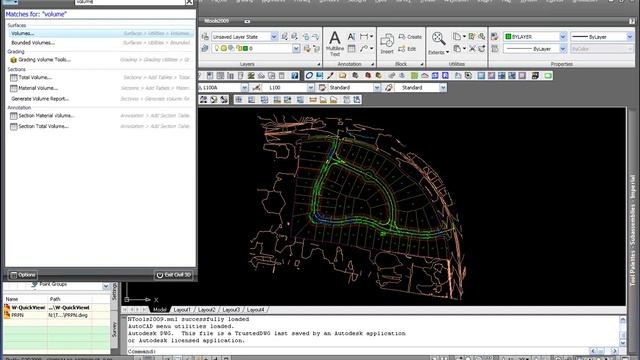Click the delete X icon in Utilities

point(472,49)
